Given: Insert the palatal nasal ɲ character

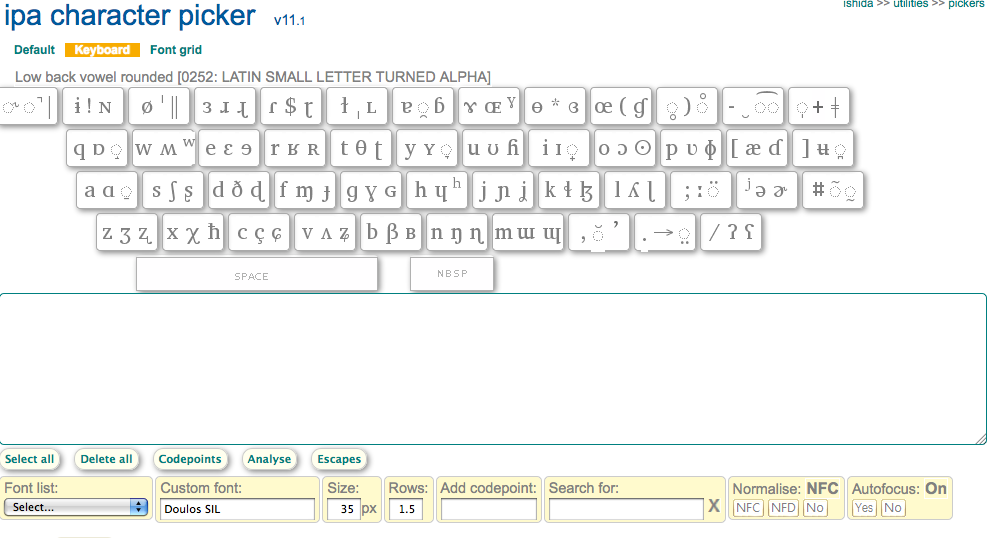Looking at the screenshot, I should 503,191.
